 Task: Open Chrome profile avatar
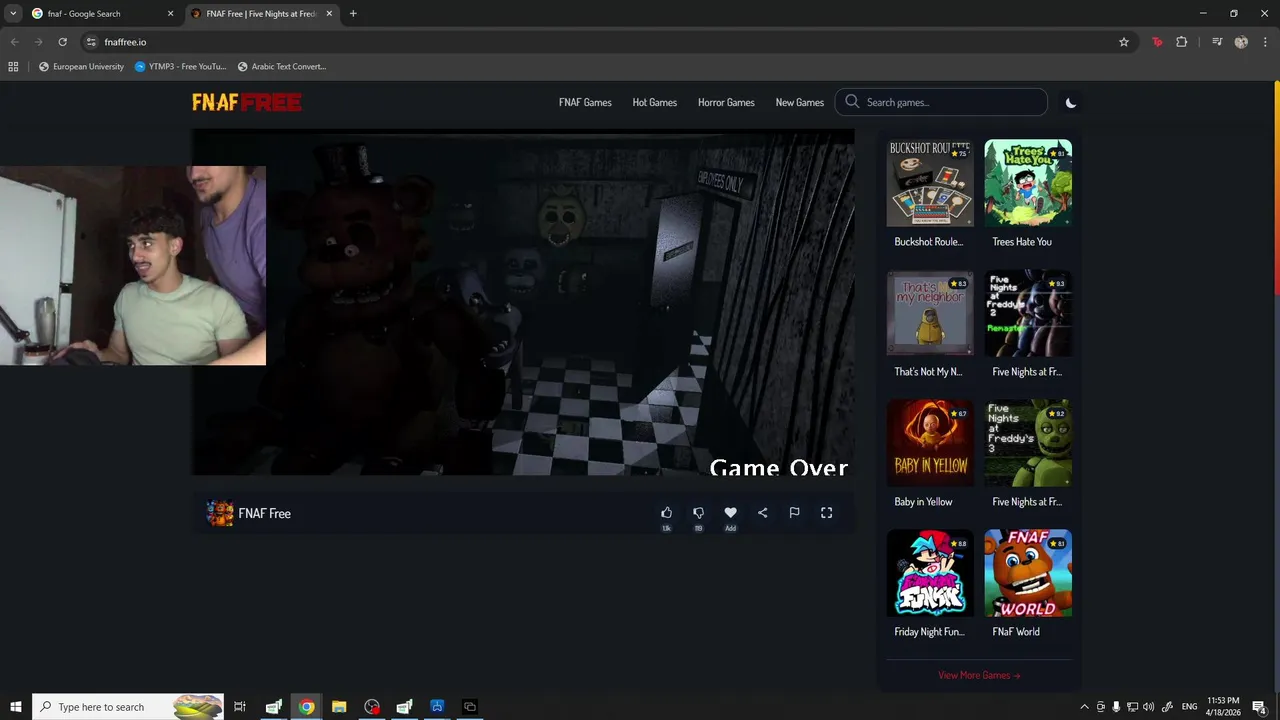(1241, 42)
